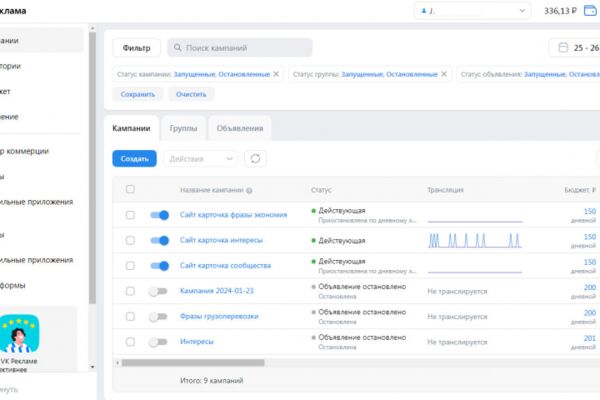Enable the Интересы campaign toggle
Image resolution: width=600 pixels, height=400 pixels.
(x=158, y=342)
